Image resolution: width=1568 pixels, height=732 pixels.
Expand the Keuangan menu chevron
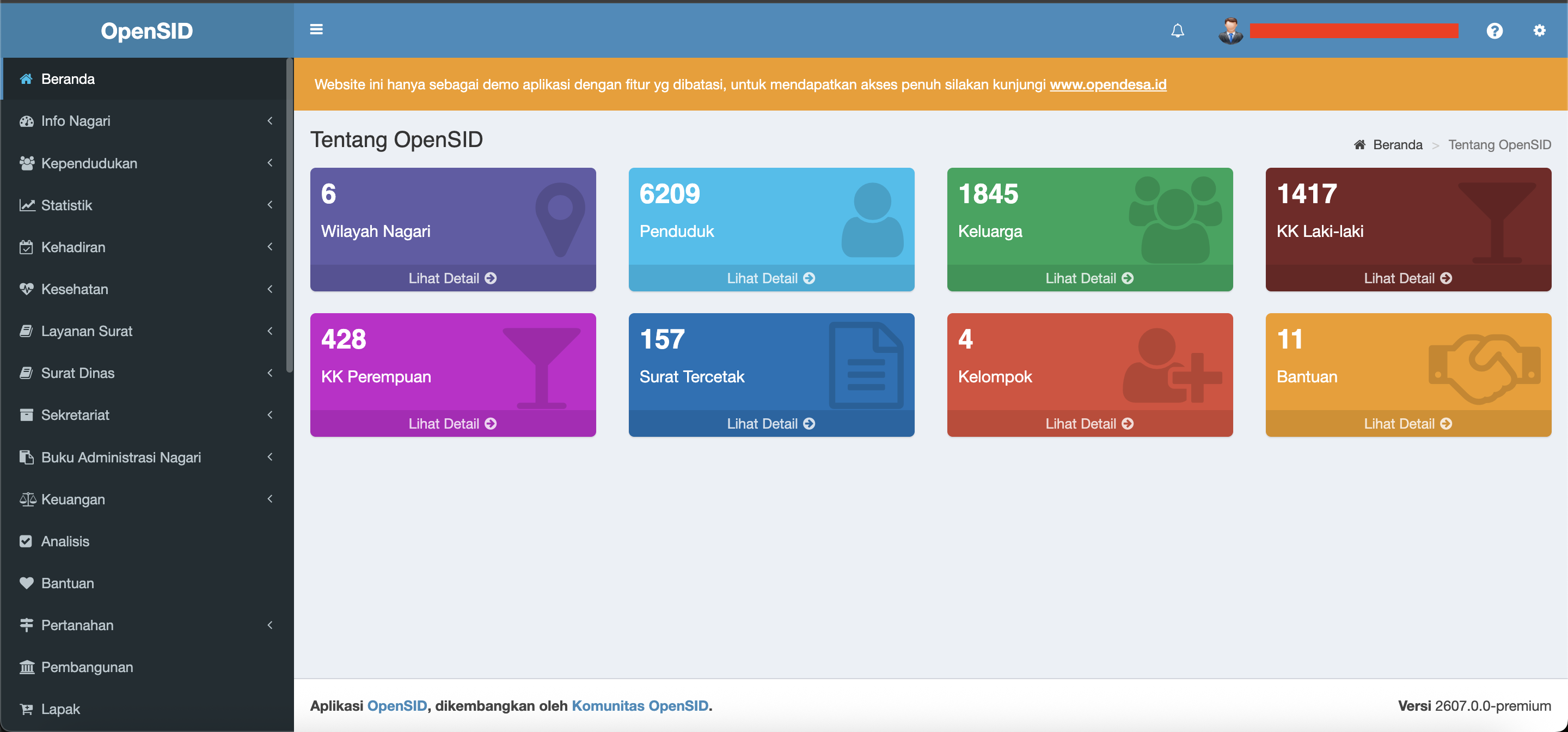pos(269,499)
